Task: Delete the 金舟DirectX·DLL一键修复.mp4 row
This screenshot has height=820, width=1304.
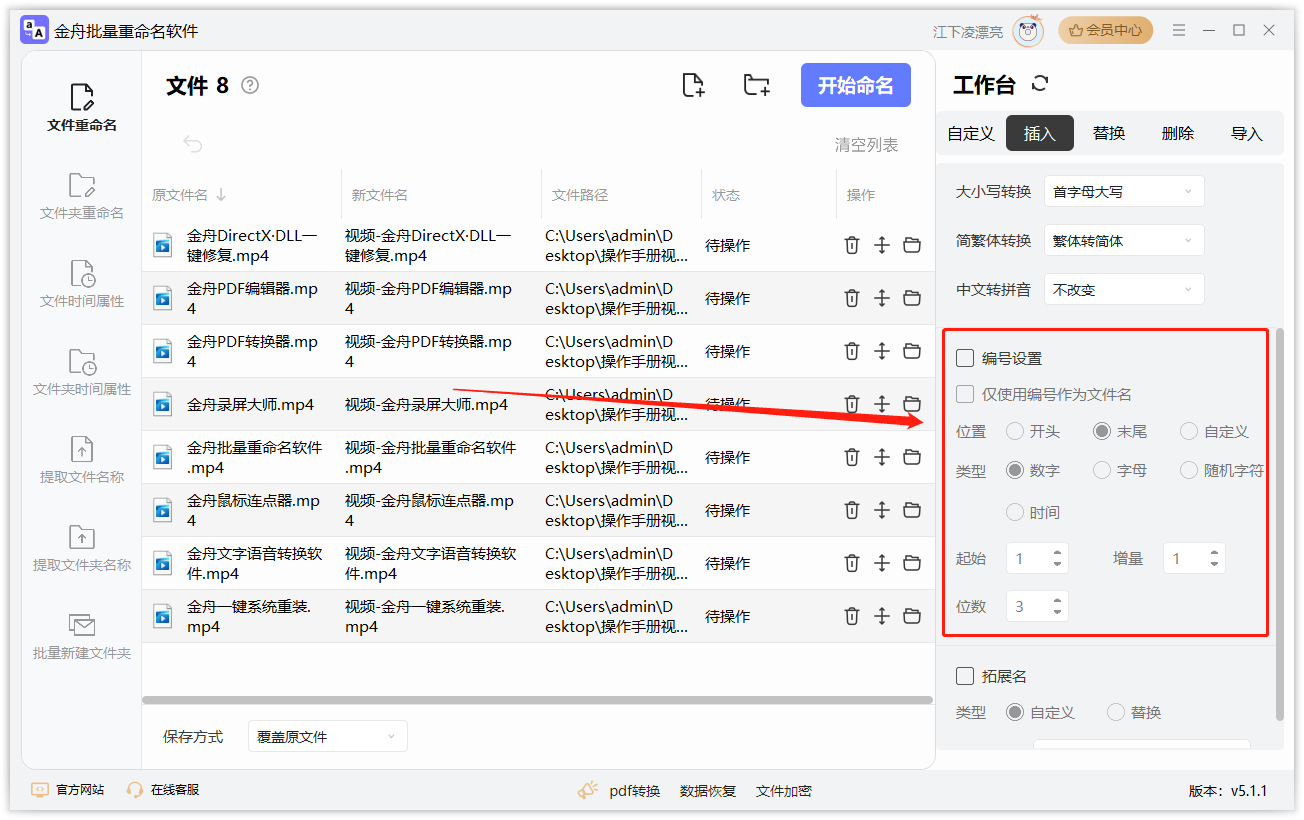Action: 852,245
